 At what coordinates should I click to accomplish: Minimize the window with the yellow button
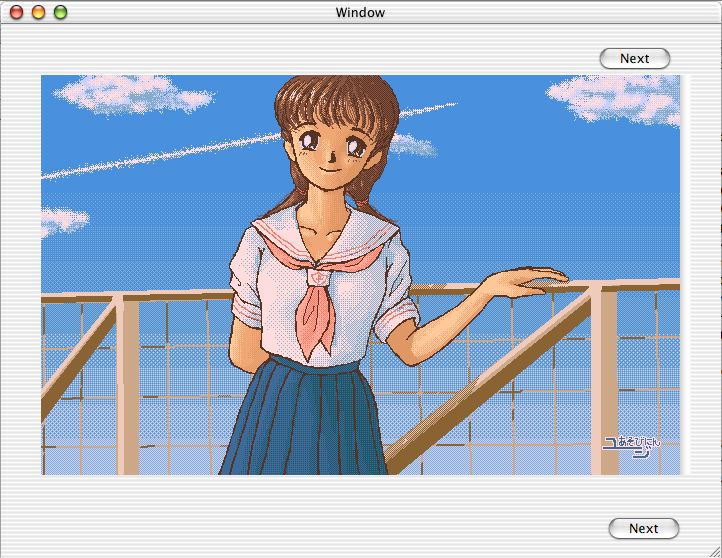click(38, 12)
